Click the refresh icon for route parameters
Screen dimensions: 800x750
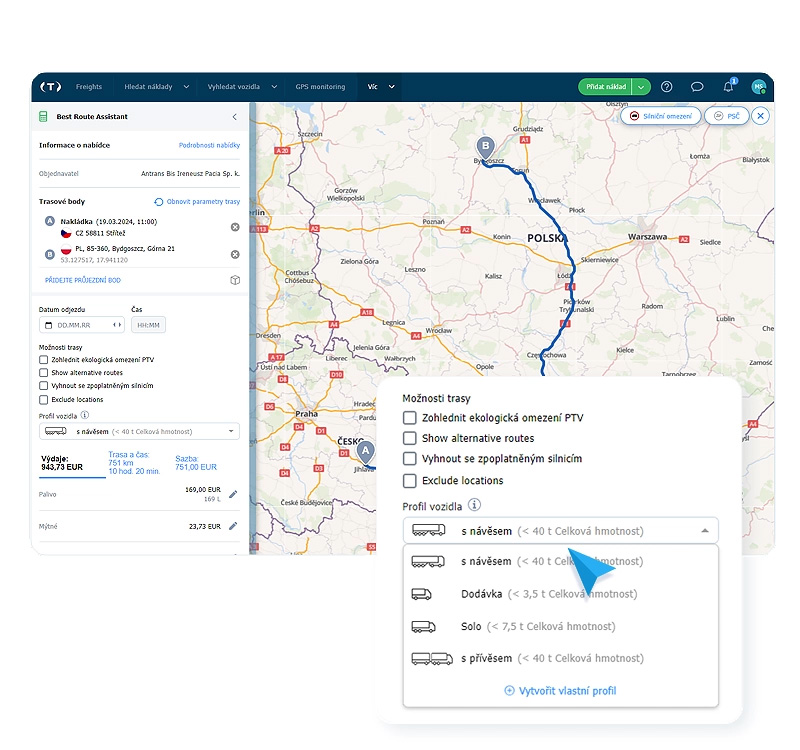pyautogui.click(x=159, y=202)
